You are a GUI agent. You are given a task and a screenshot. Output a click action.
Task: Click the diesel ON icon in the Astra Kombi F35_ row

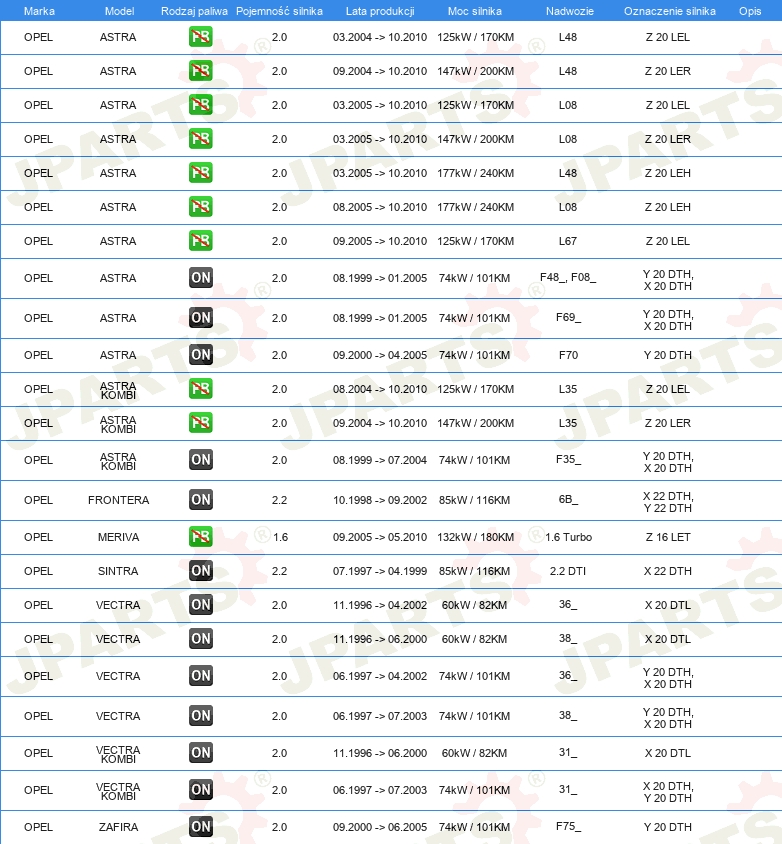click(x=200, y=459)
